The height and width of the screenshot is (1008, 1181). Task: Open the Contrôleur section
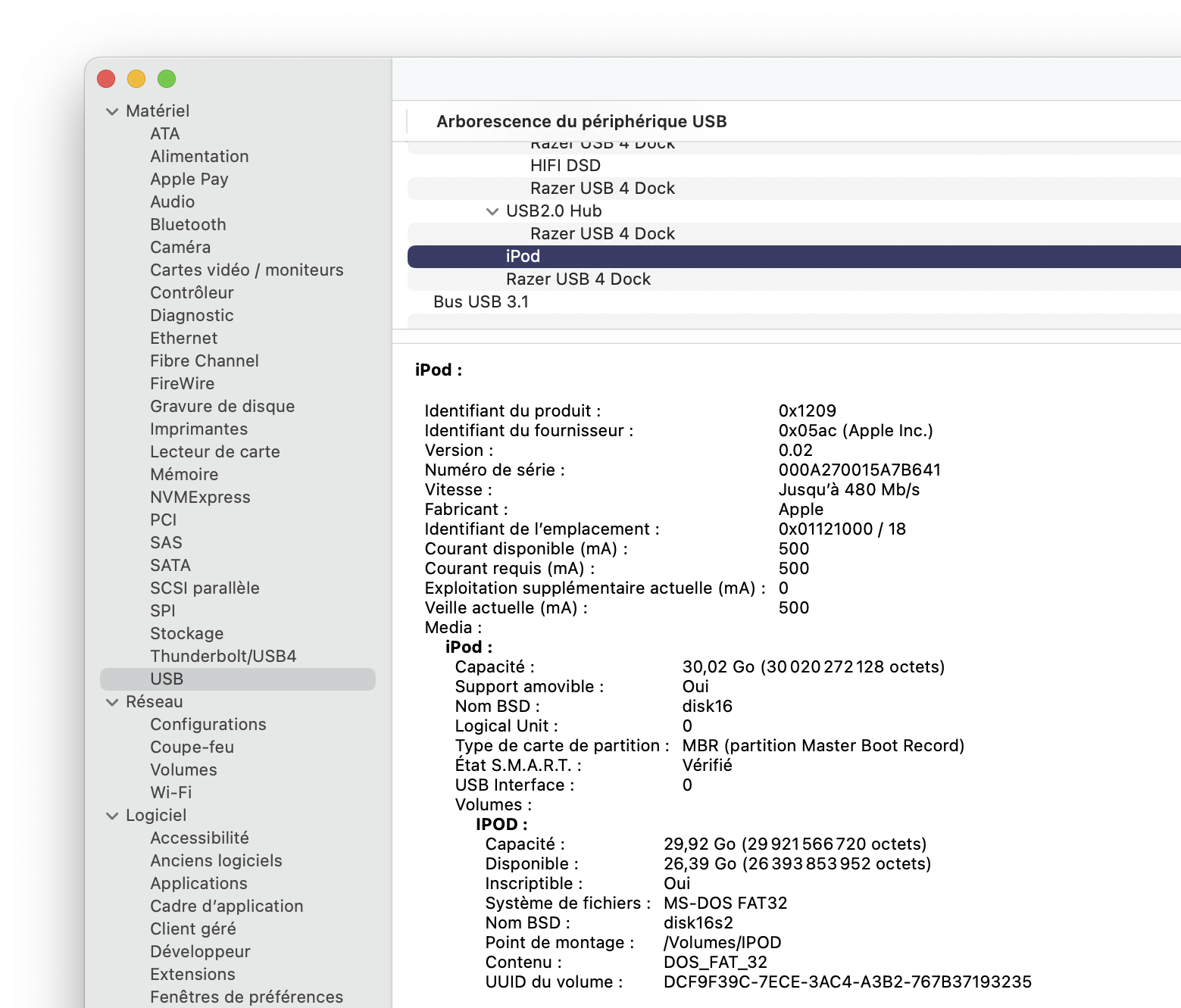coord(192,293)
